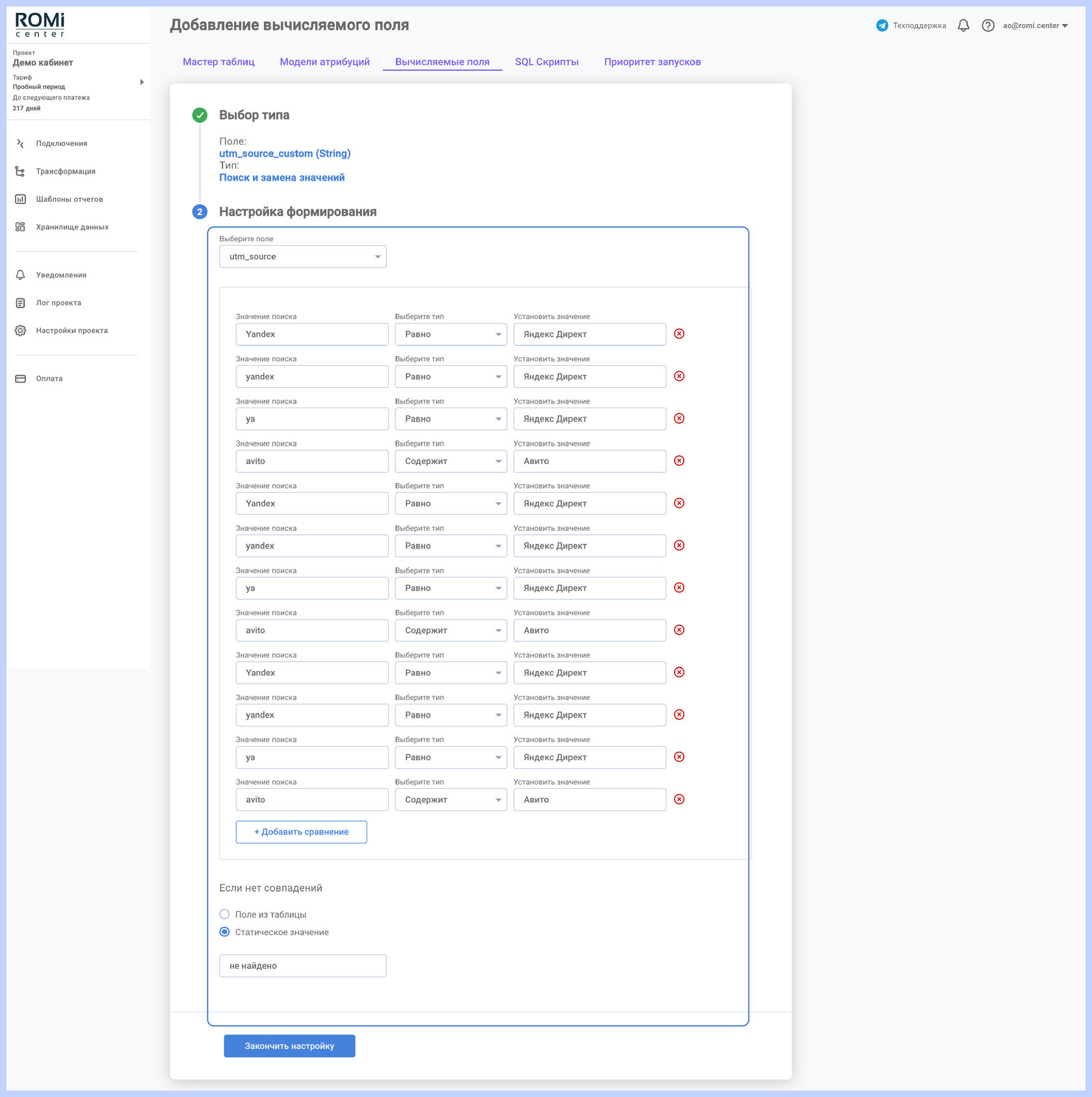The width and height of the screenshot is (1092, 1097).
Task: Select the Статическое значение radio option
Action: (224, 932)
